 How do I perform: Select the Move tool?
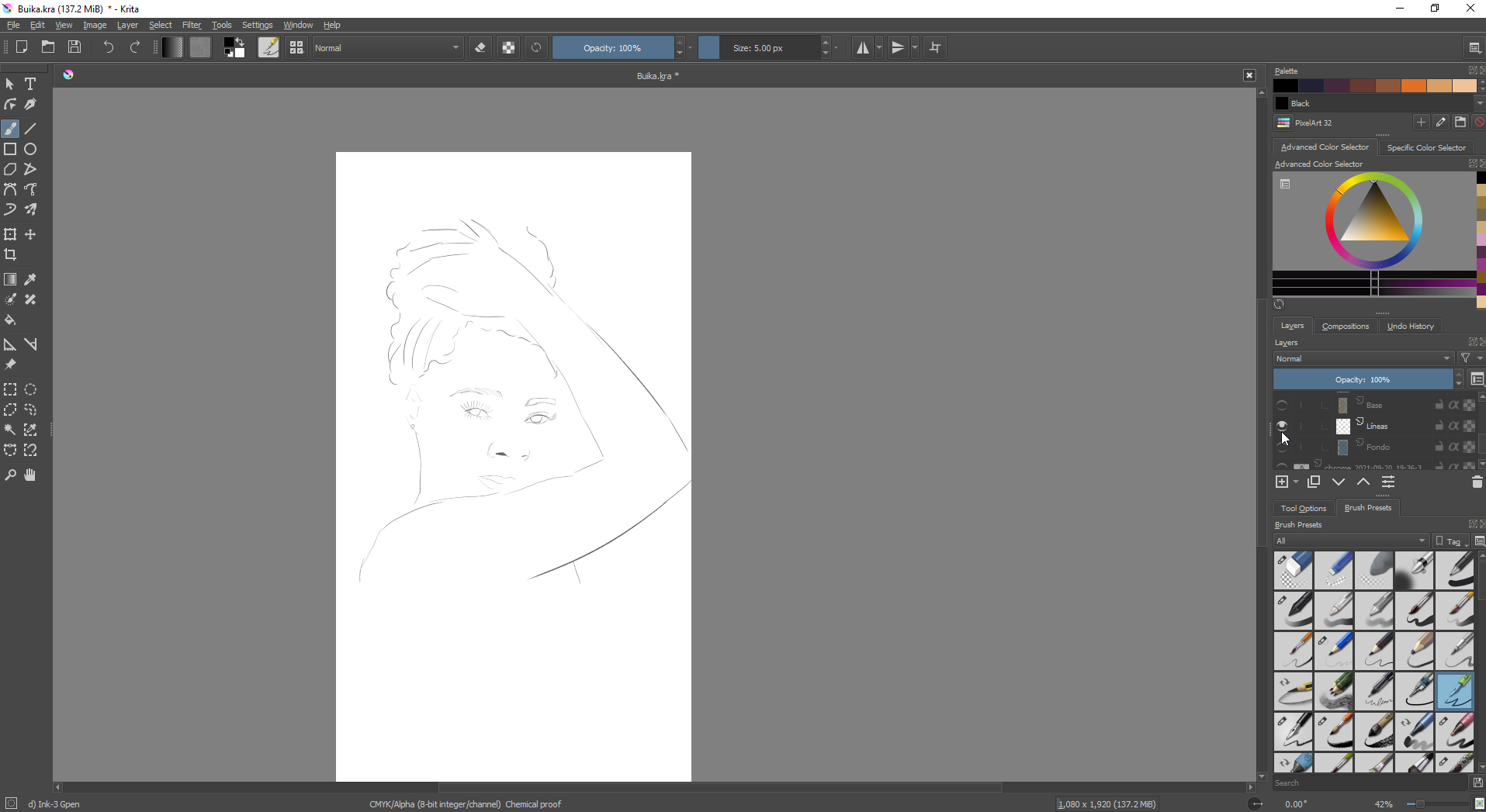30,234
